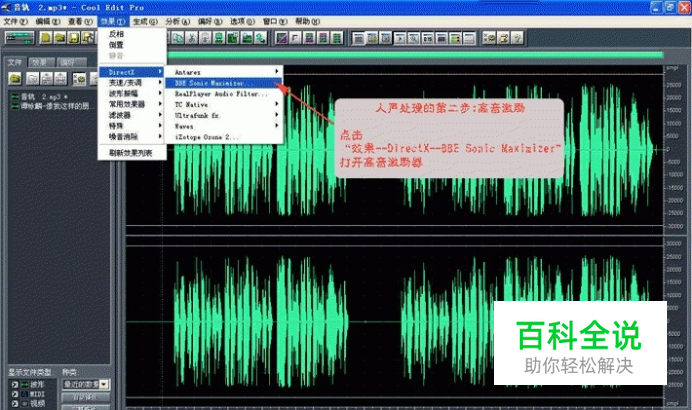Select RealPlayer Audio Filter menu entry
Screen dimensions: 692x410
click(x=224, y=94)
